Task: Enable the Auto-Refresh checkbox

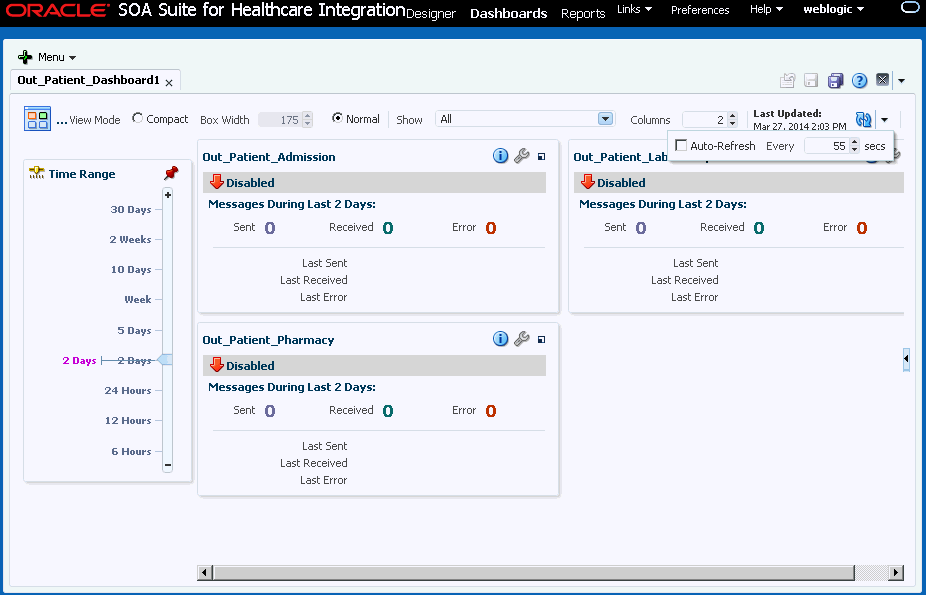Action: [681, 145]
